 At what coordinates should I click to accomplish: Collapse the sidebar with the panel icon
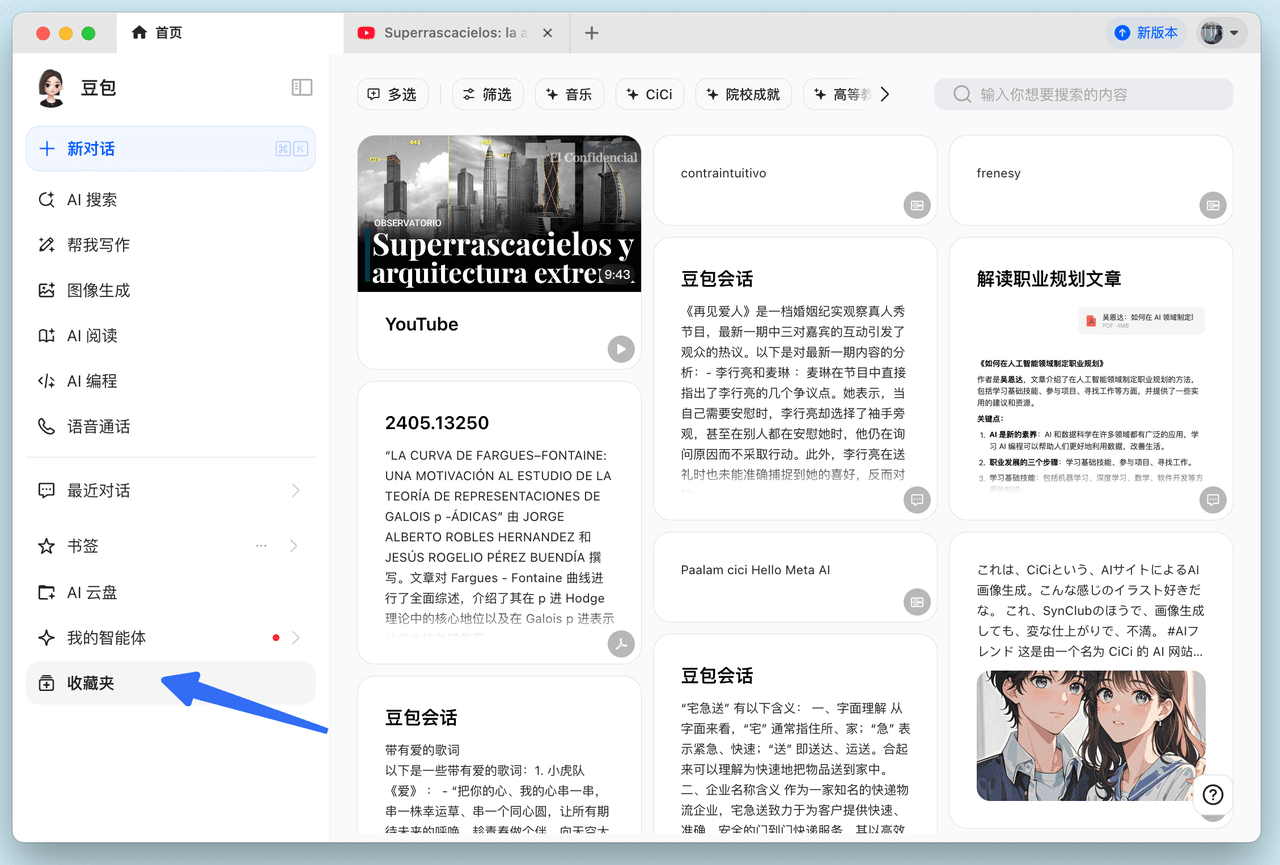click(x=302, y=88)
